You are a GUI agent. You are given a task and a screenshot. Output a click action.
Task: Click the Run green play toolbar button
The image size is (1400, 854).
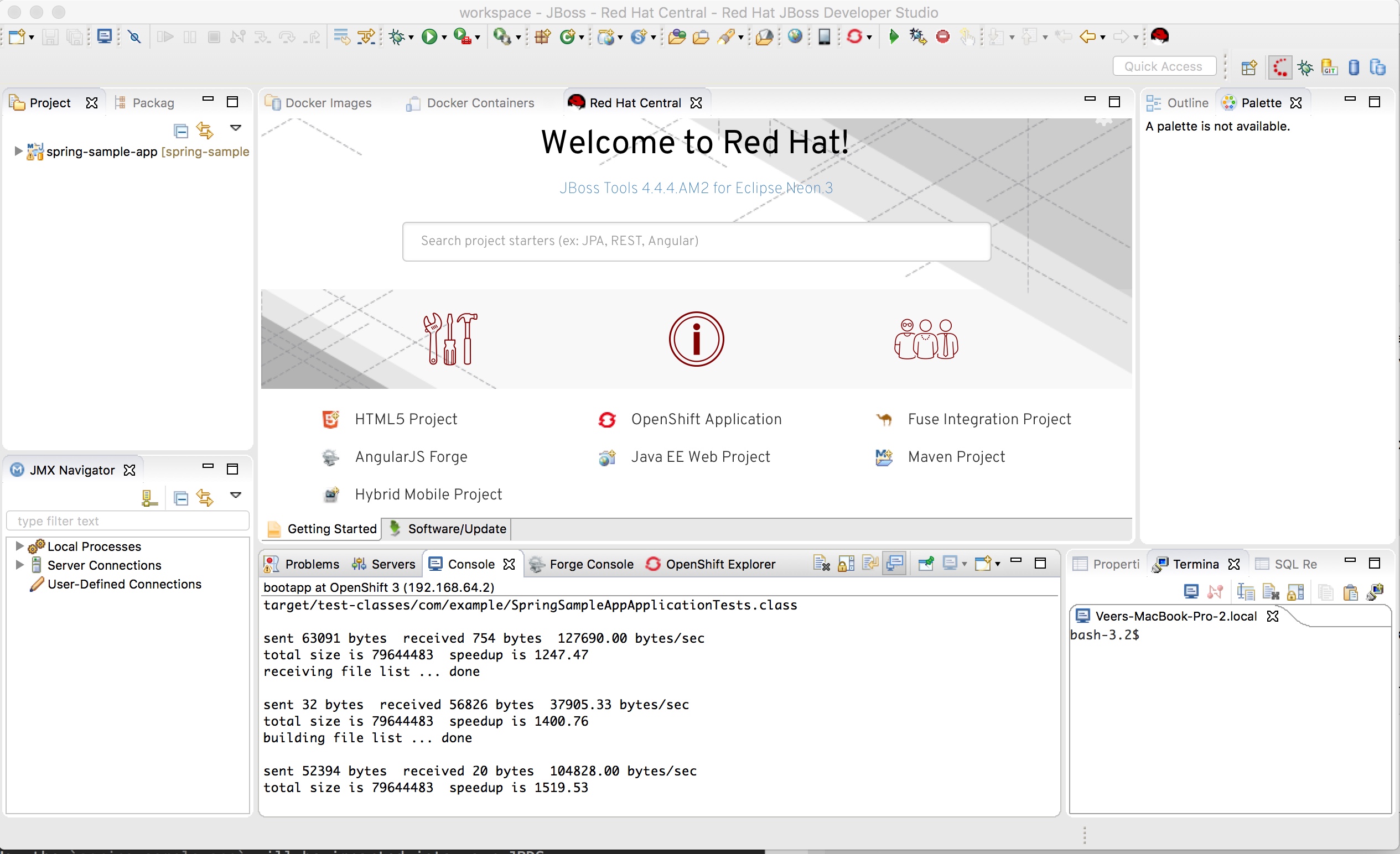click(429, 37)
